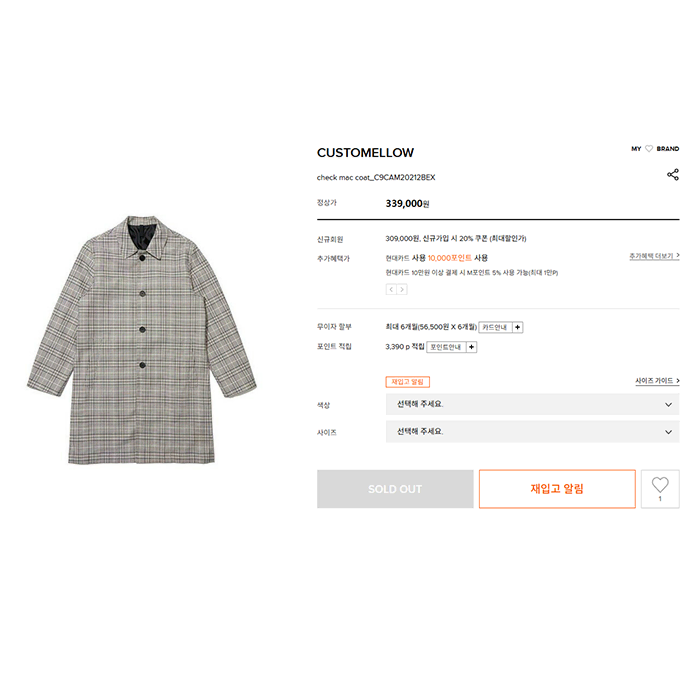Add the coat to wishlist via heart button

[660, 489]
